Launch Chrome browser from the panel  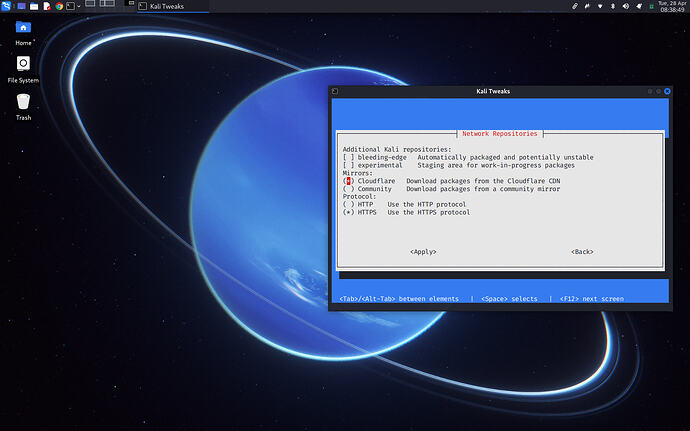(x=59, y=6)
